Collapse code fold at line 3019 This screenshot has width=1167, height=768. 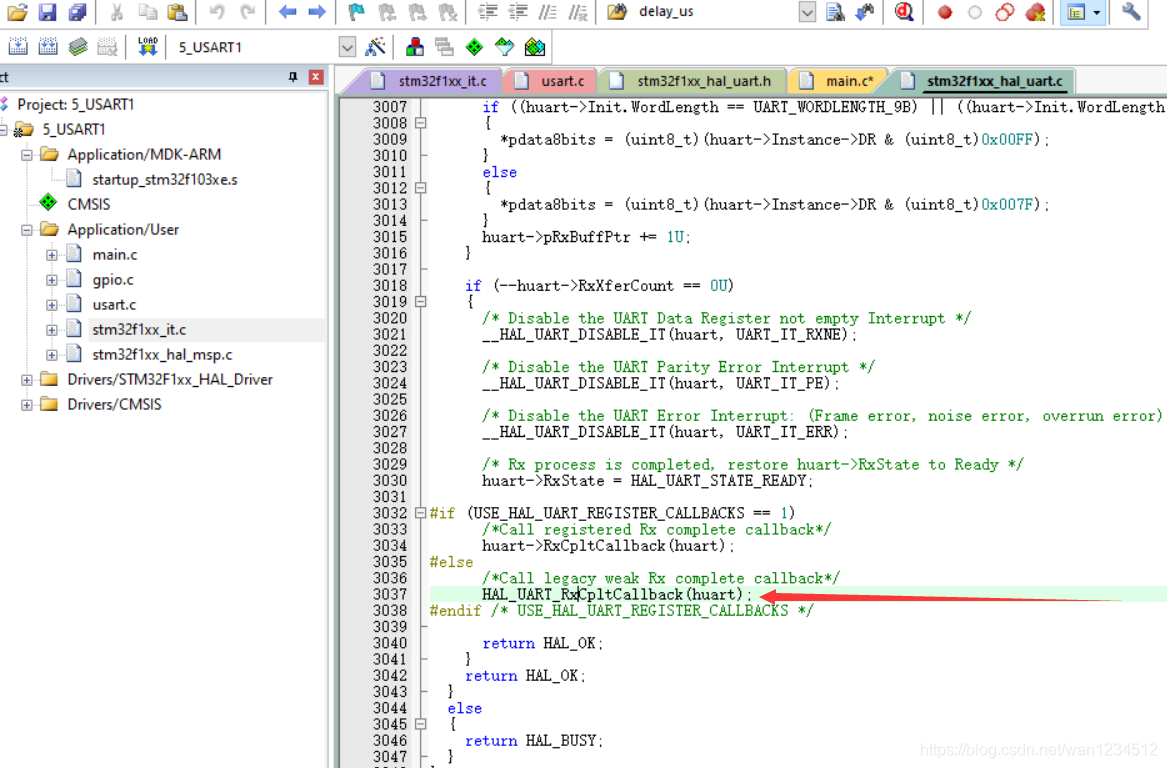(421, 302)
